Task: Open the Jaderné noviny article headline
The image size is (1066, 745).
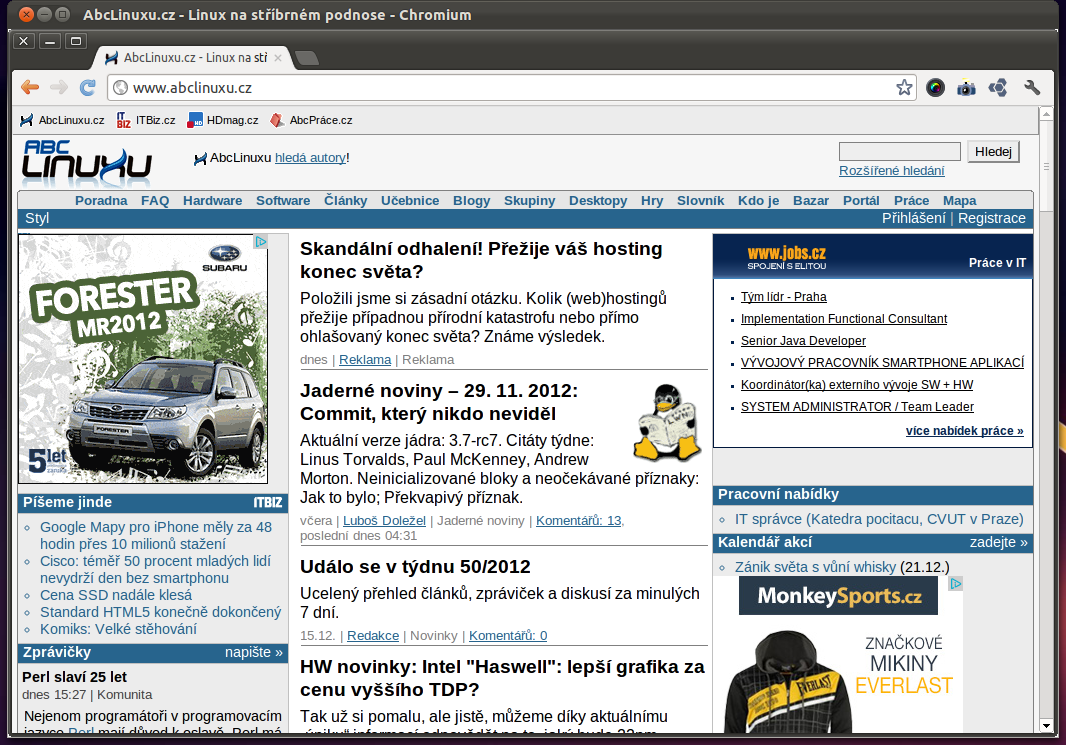Action: coord(439,402)
